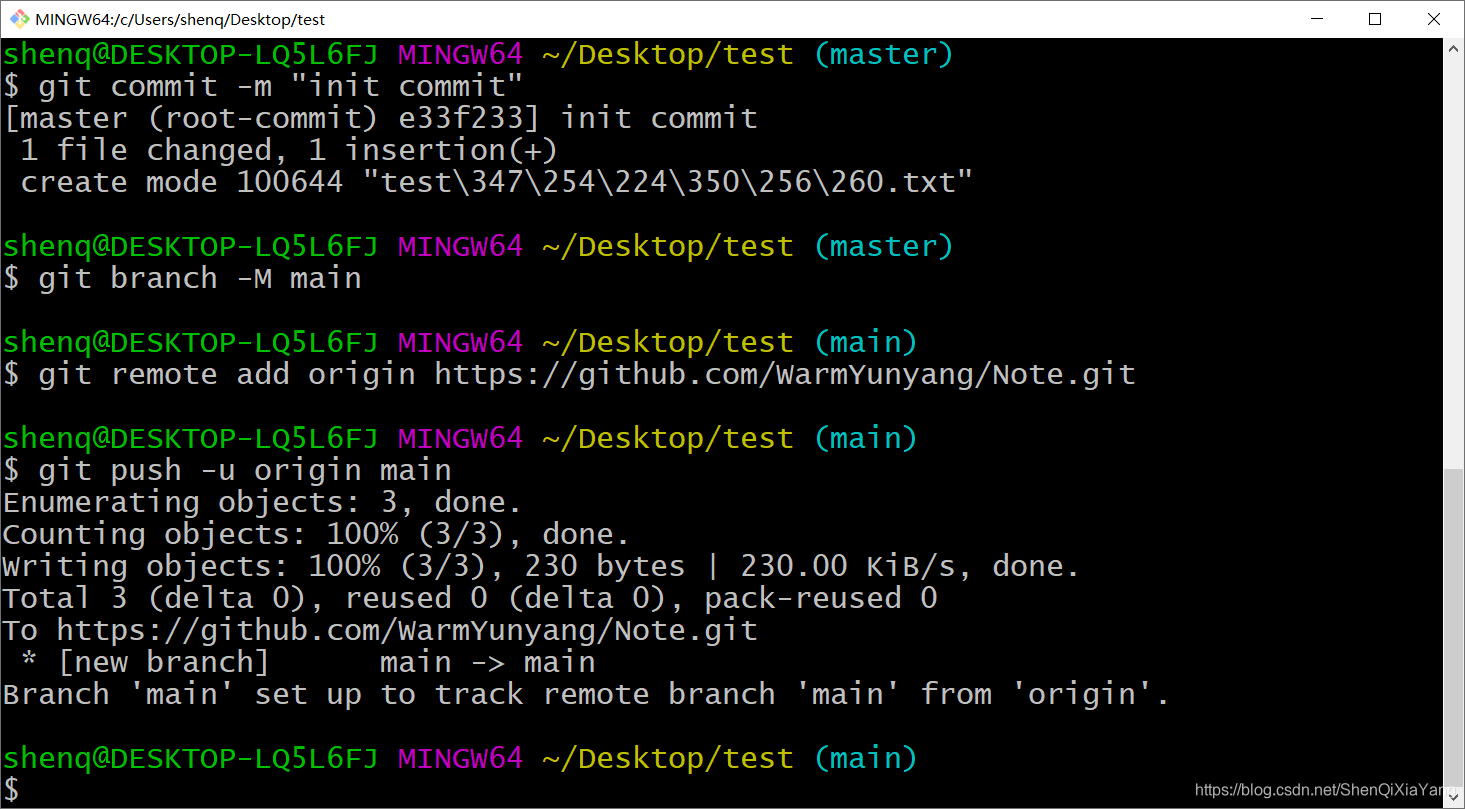Click the window title MINGW64:/c/Users/shenq/Desktop/test
This screenshot has height=809, width=1465.
(x=180, y=19)
